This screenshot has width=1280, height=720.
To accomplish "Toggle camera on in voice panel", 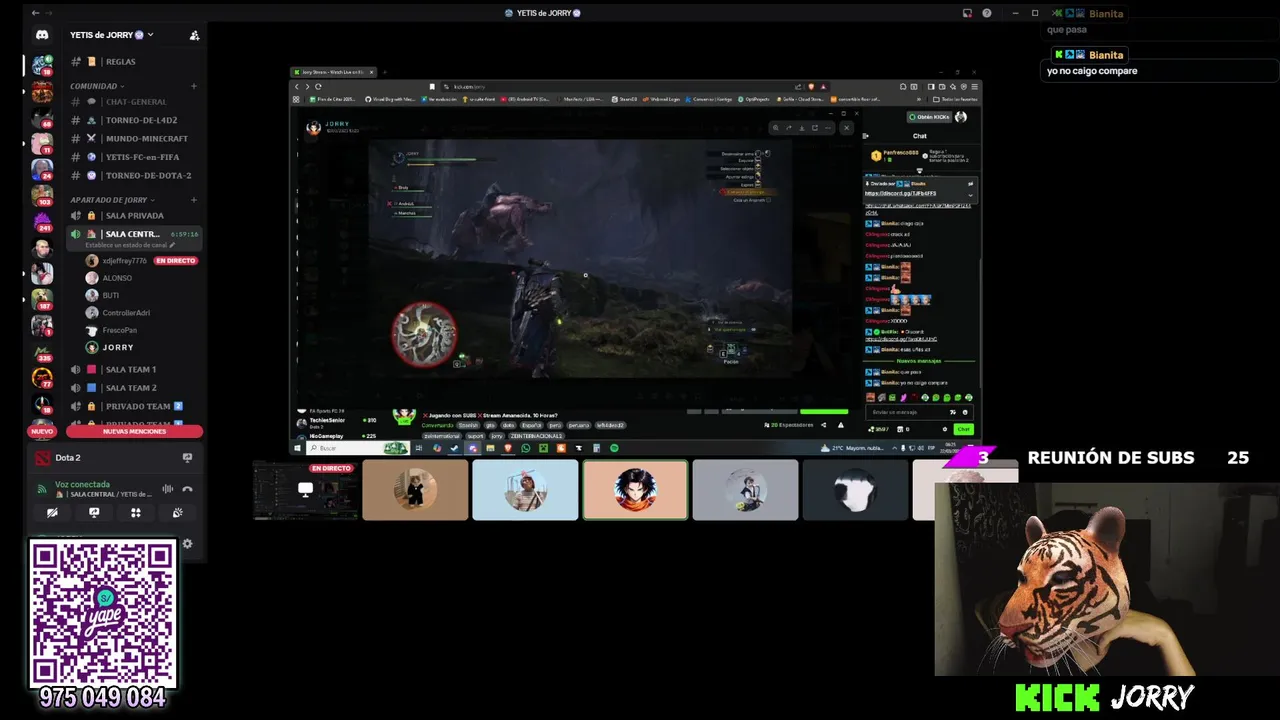I will point(52,512).
